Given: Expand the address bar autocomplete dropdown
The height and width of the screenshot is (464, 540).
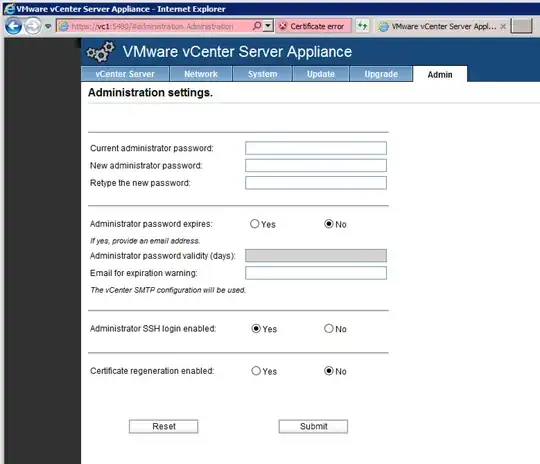Looking at the screenshot, I should 268,26.
